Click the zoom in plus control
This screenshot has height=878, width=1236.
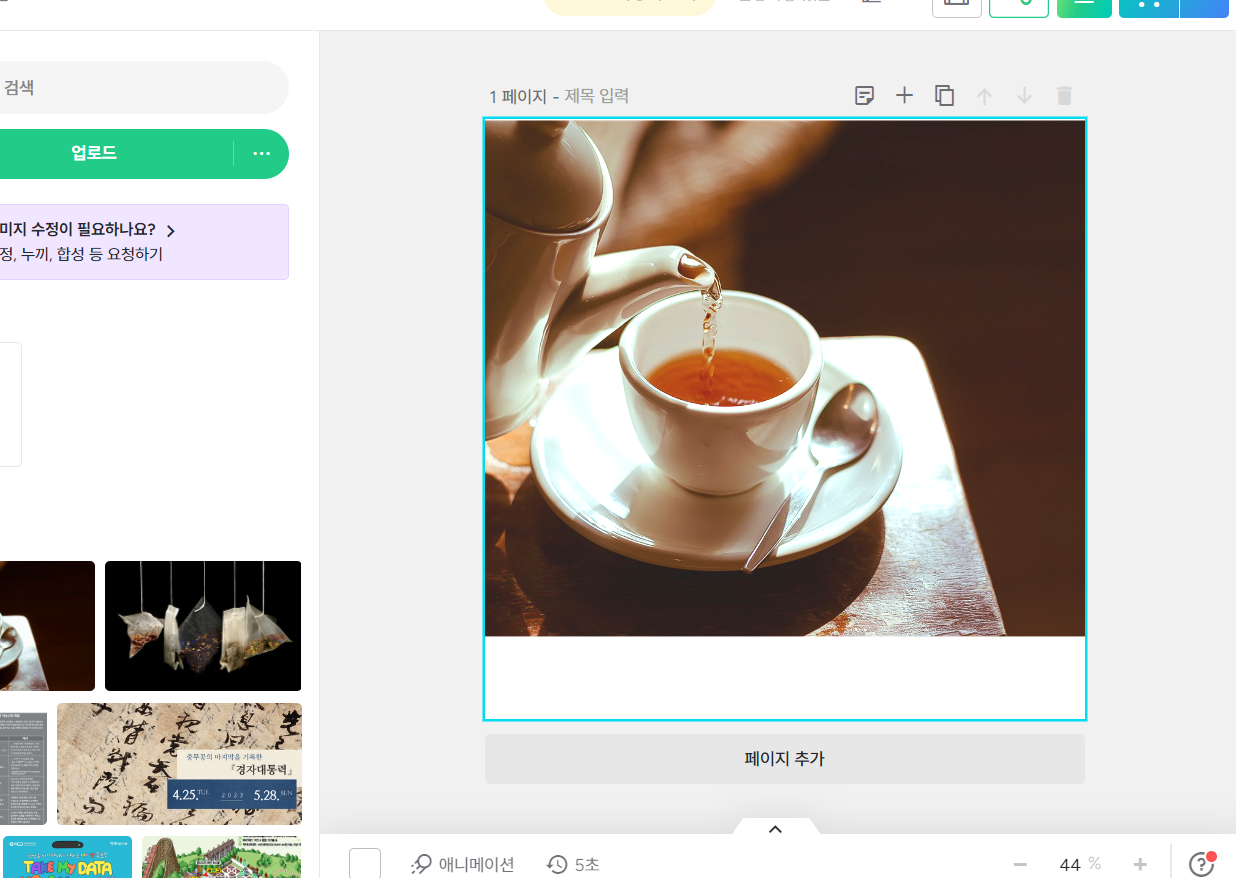tap(1140, 864)
